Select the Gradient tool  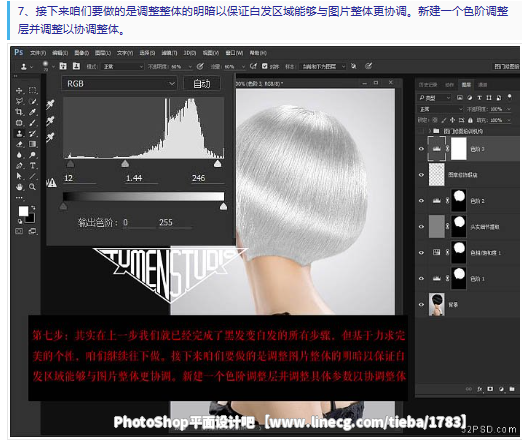pos(33,144)
